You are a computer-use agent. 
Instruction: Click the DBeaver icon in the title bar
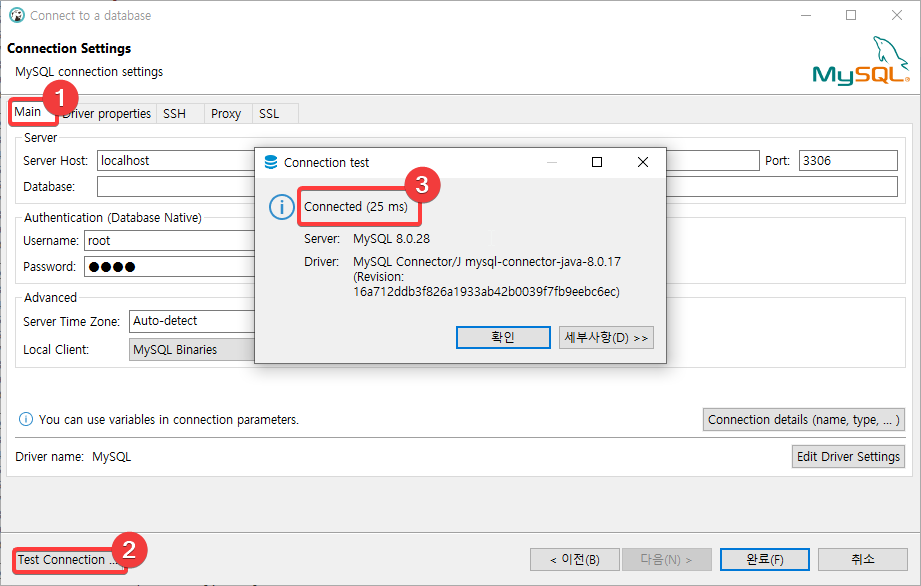[16, 16]
